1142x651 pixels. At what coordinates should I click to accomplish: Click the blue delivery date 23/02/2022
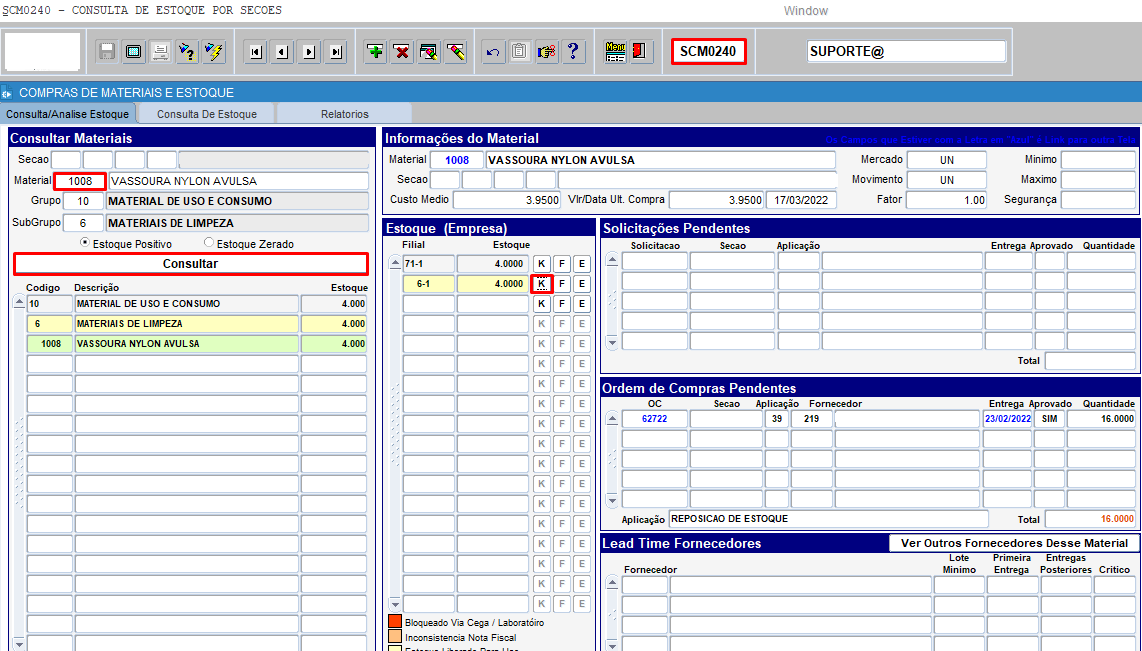(1008, 419)
